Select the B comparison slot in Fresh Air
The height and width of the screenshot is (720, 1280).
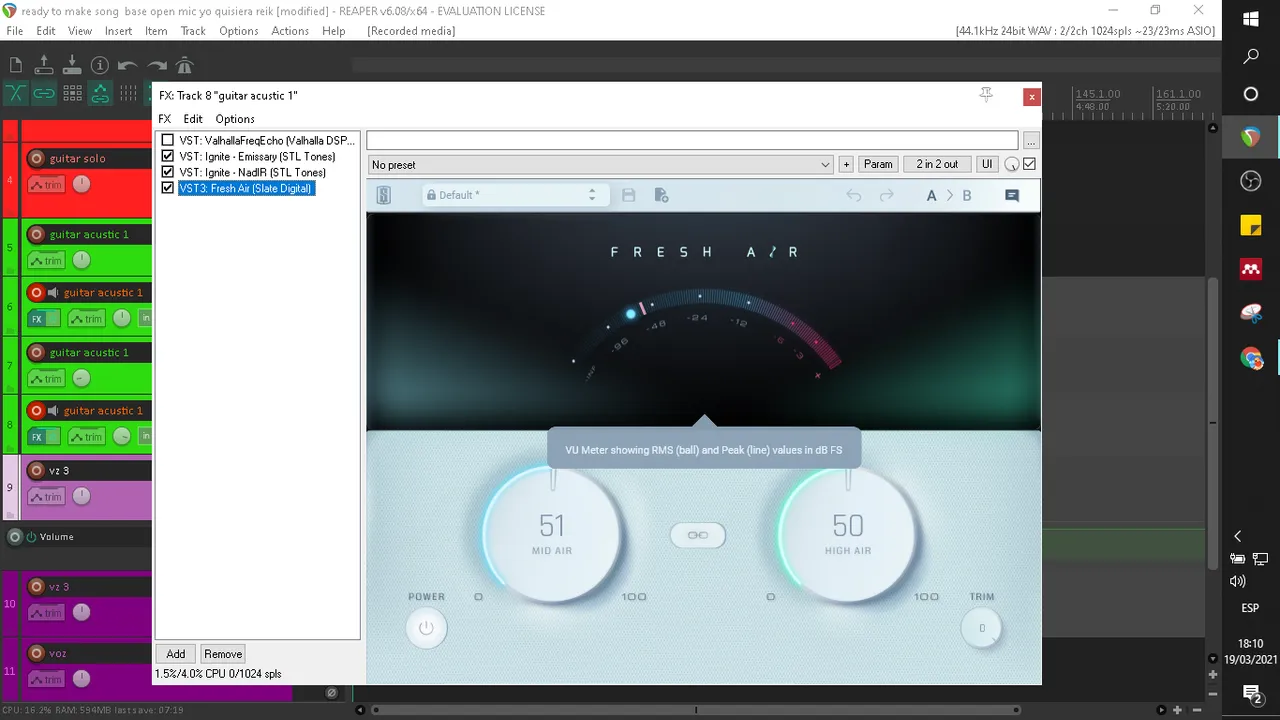(967, 195)
